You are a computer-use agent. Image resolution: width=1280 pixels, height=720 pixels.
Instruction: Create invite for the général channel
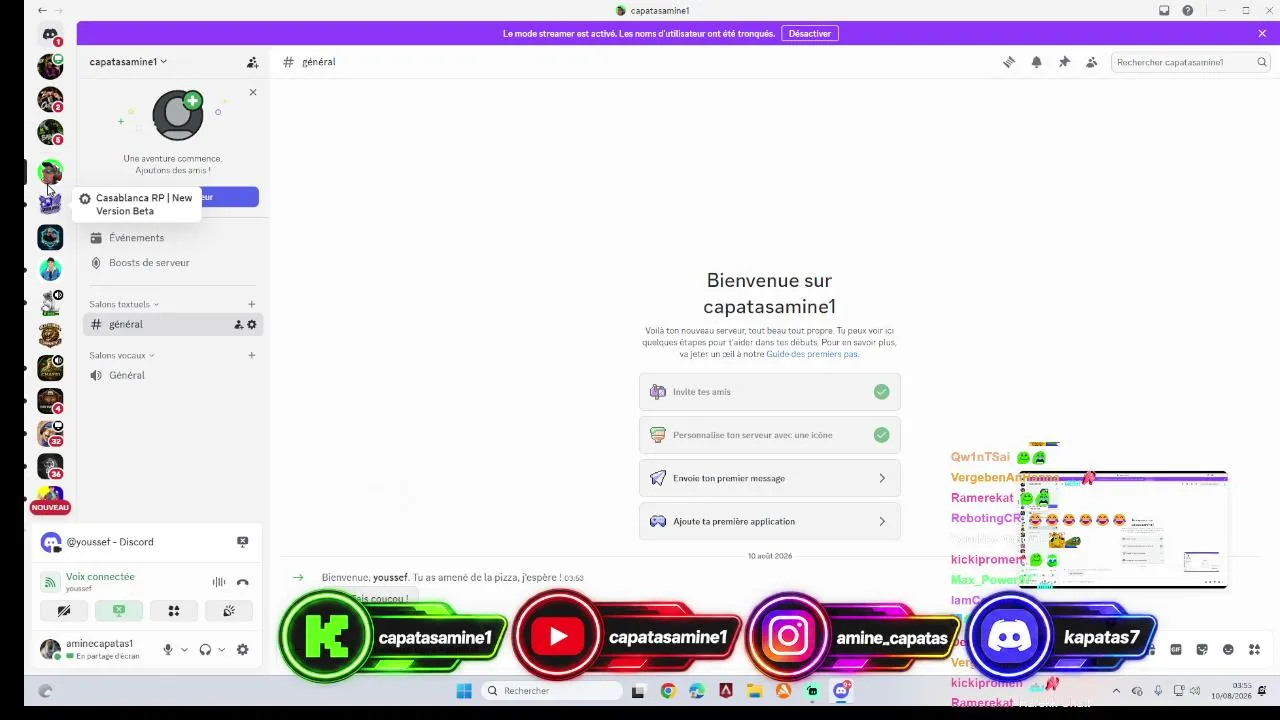[238, 324]
